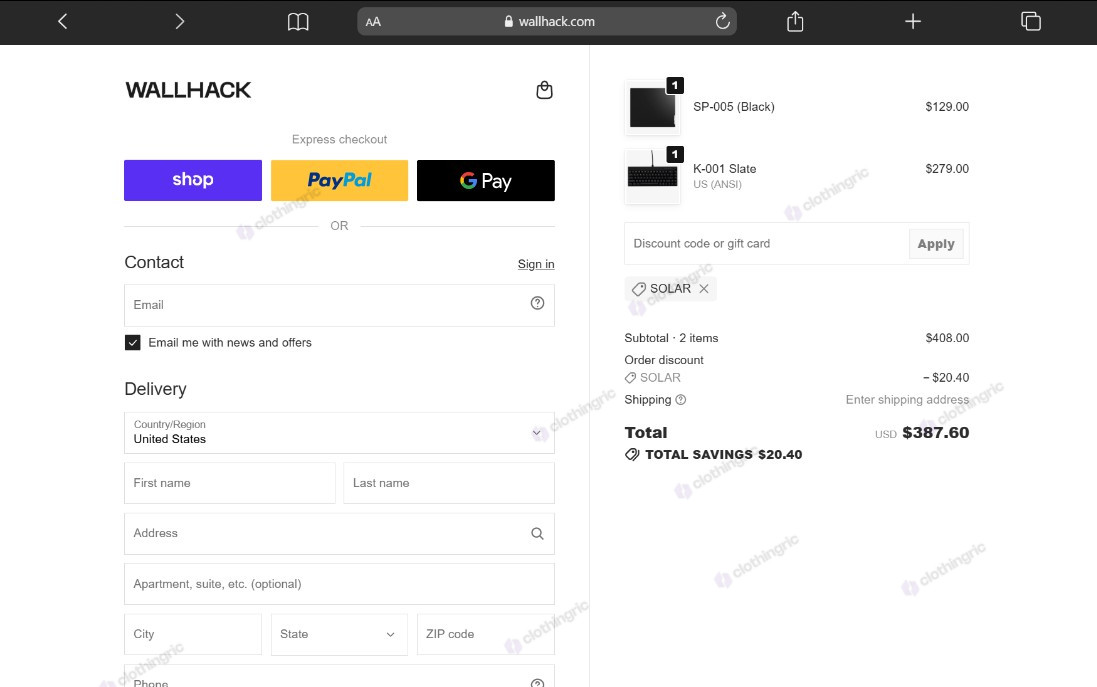Screen dimensions: 1097x687
Task: Click the $387.60 total amount
Action: point(935,432)
